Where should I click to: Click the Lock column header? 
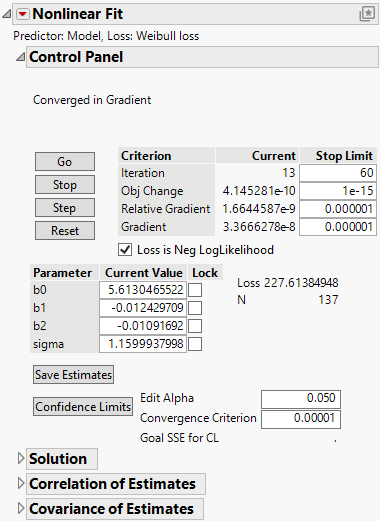pos(205,273)
